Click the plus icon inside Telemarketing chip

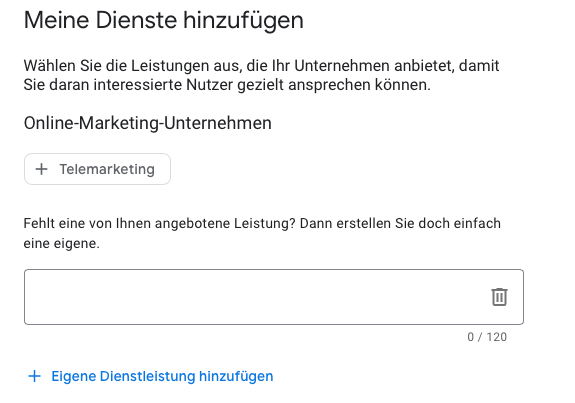click(x=41, y=169)
